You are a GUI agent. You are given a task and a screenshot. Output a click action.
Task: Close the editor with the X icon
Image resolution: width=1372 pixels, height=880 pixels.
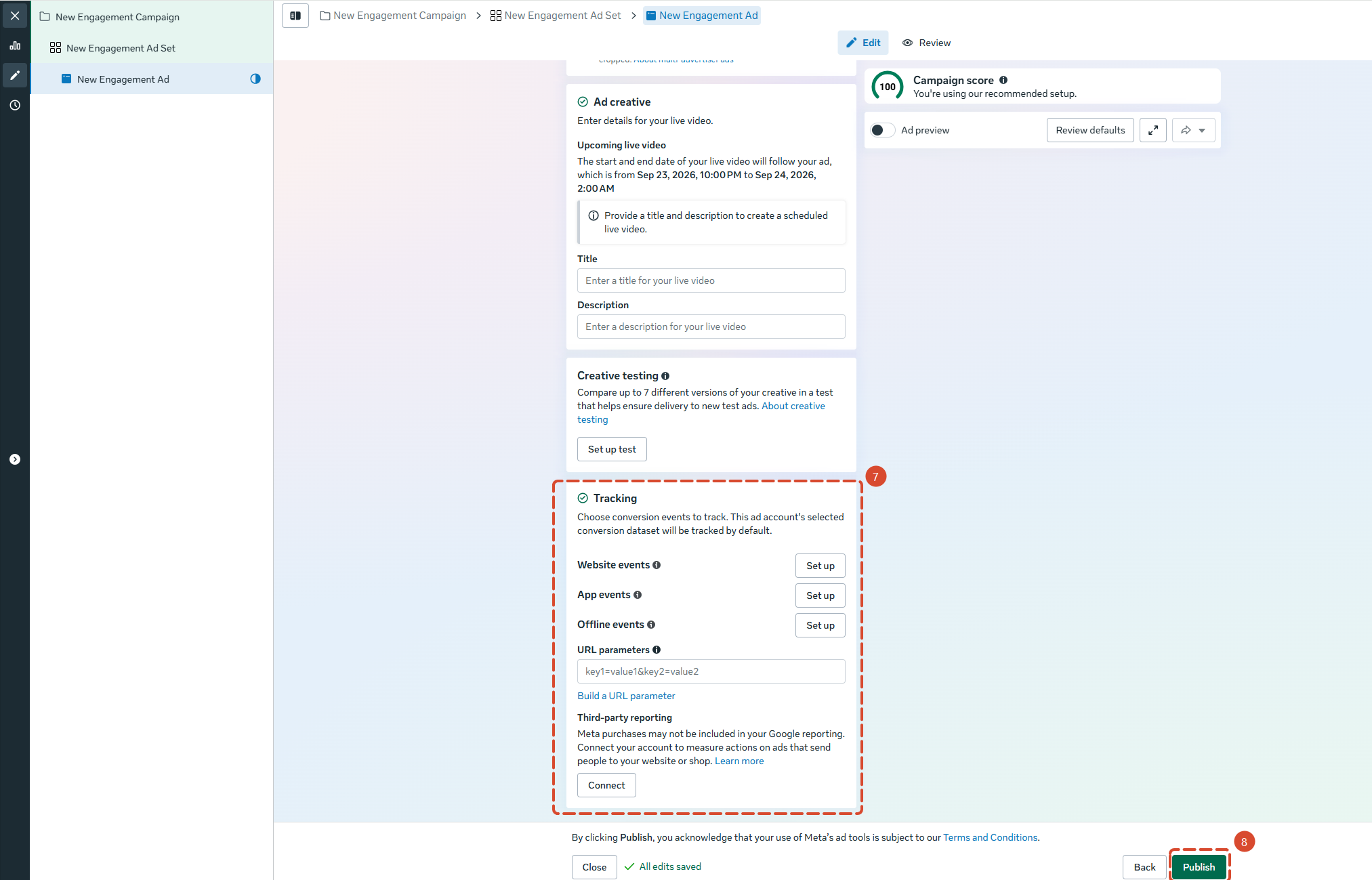click(x=15, y=16)
